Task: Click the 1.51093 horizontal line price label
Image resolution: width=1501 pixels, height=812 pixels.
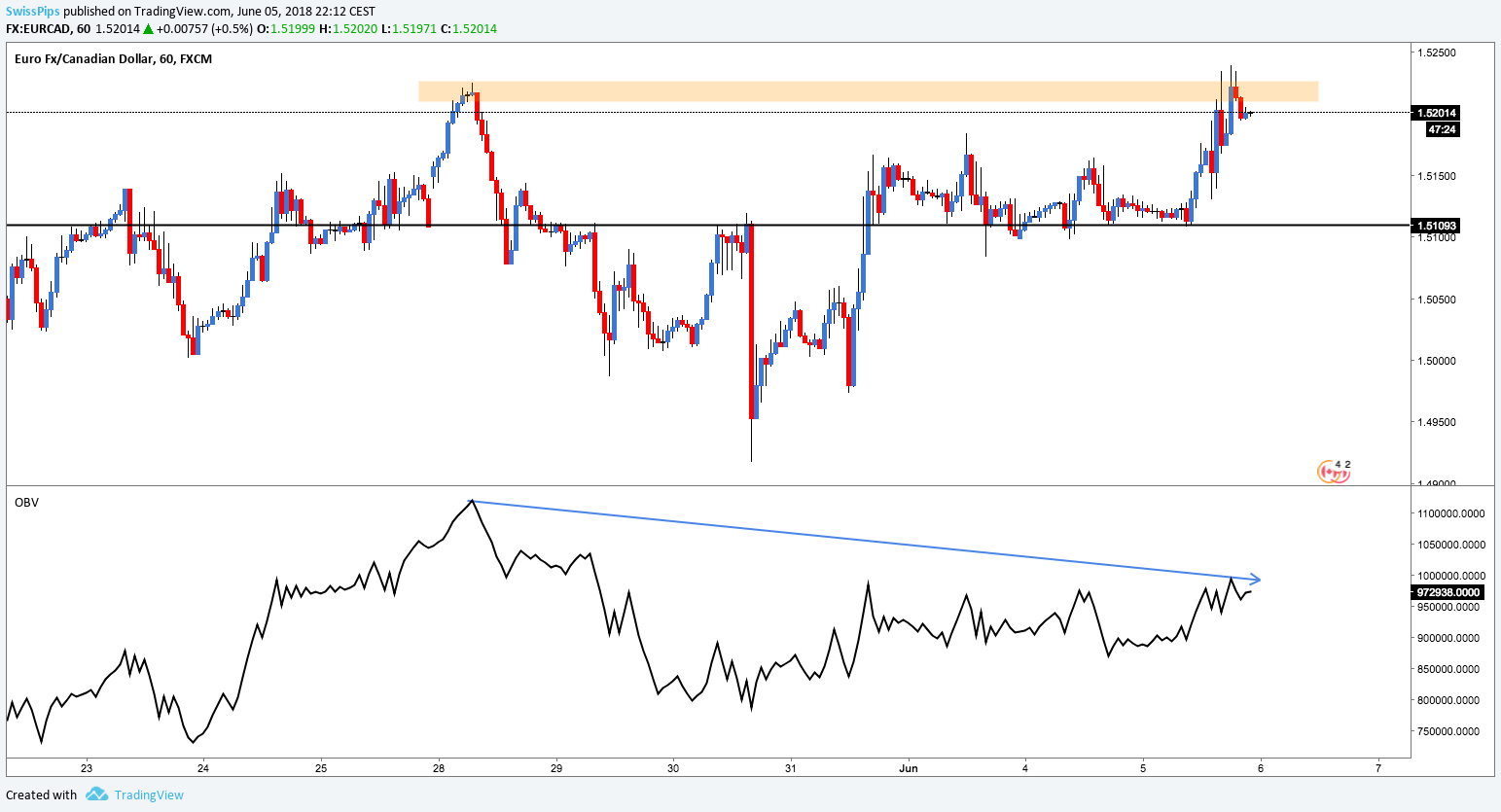Action: [x=1437, y=226]
